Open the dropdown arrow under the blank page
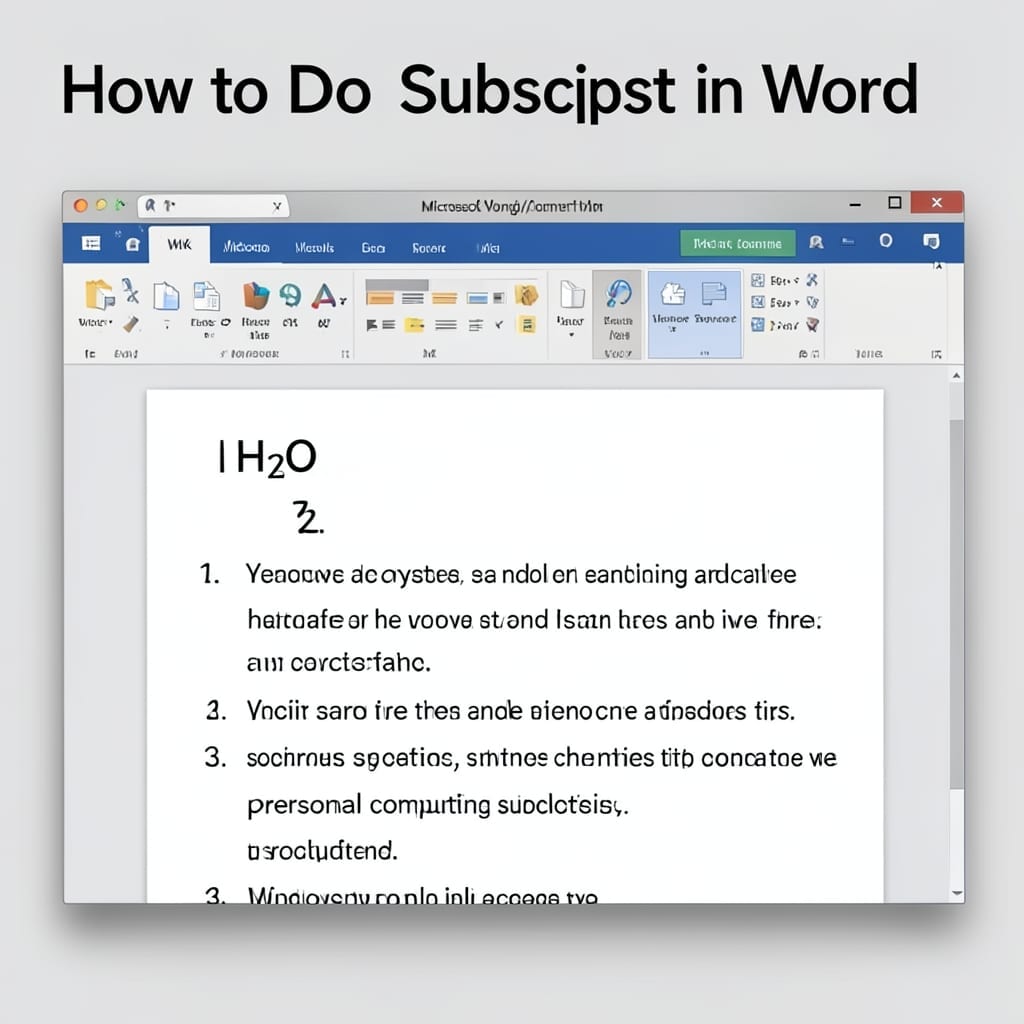1024x1024 pixels. tap(571, 335)
